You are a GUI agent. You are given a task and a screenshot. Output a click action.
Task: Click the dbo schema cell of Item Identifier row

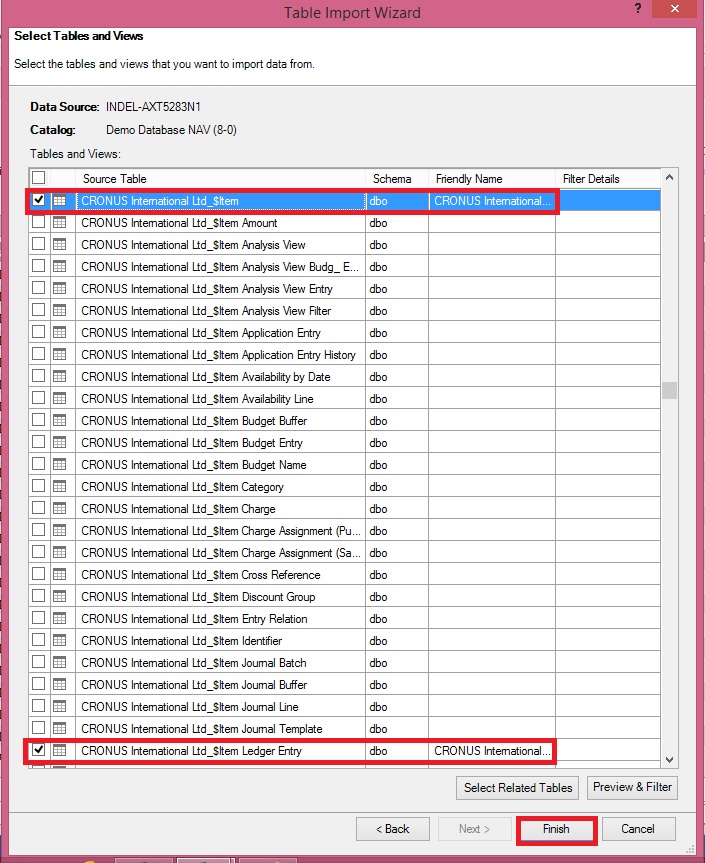tap(397, 641)
